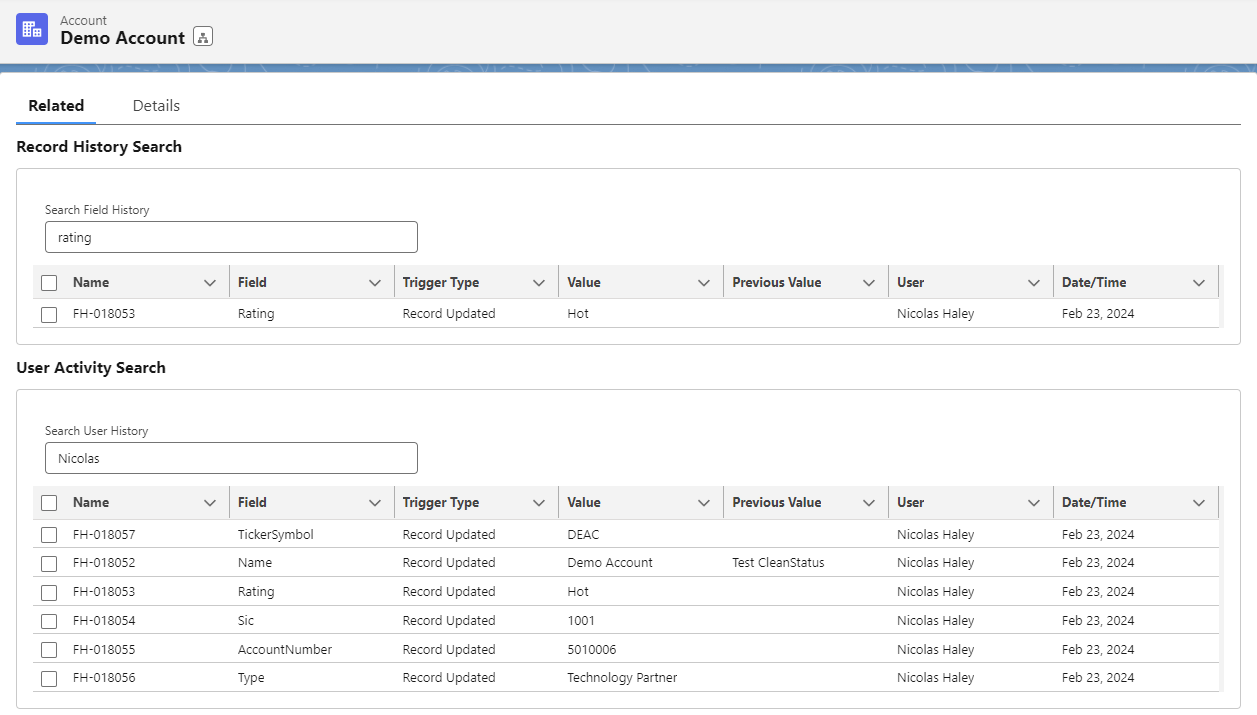This screenshot has height=715, width=1257.
Task: Click the User Activity Search heading
Action: 91,368
